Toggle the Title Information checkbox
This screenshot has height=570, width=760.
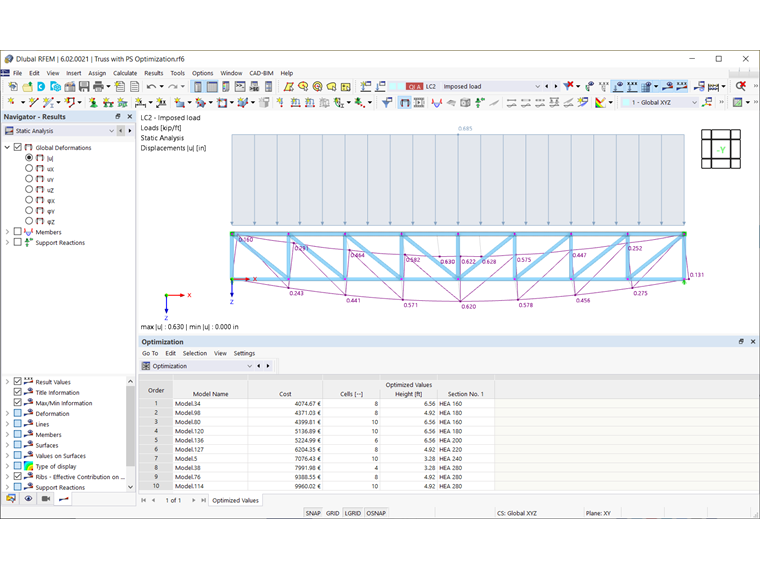point(18,392)
